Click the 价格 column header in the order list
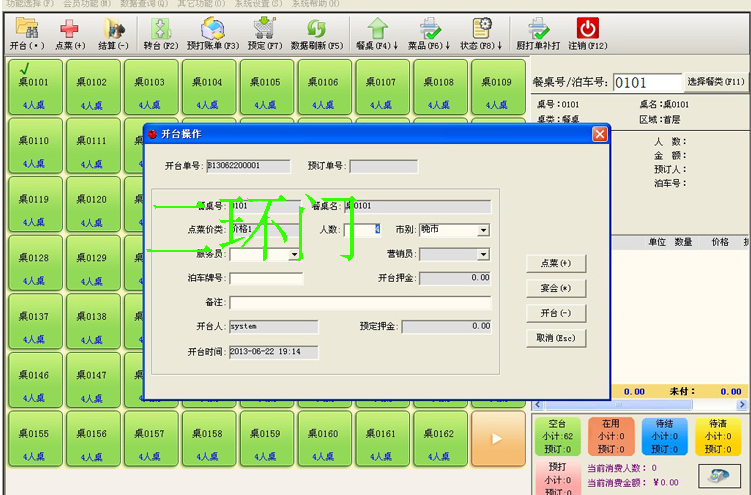The width and height of the screenshot is (751, 495). point(720,242)
